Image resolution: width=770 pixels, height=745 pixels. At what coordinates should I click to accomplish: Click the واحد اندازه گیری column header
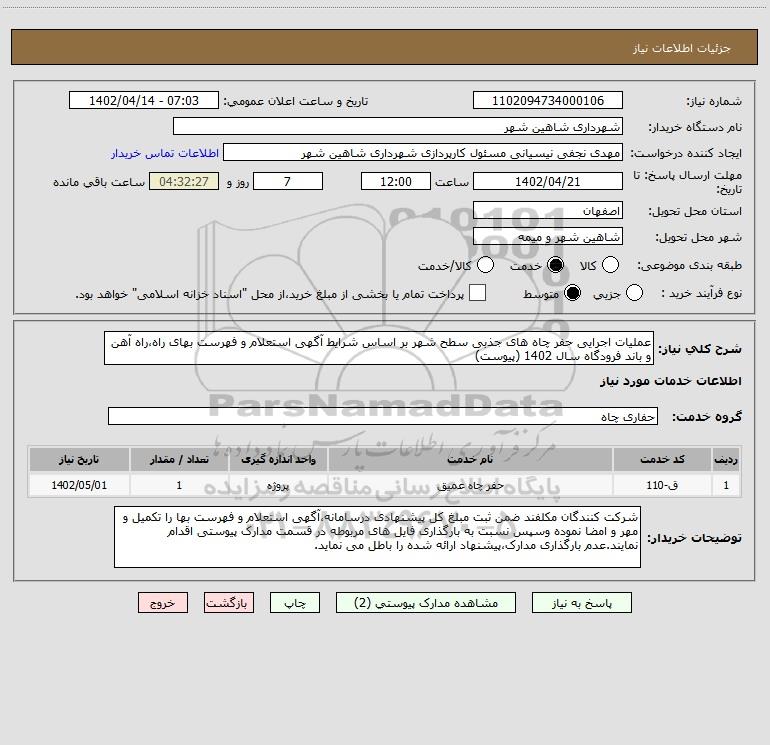278,460
